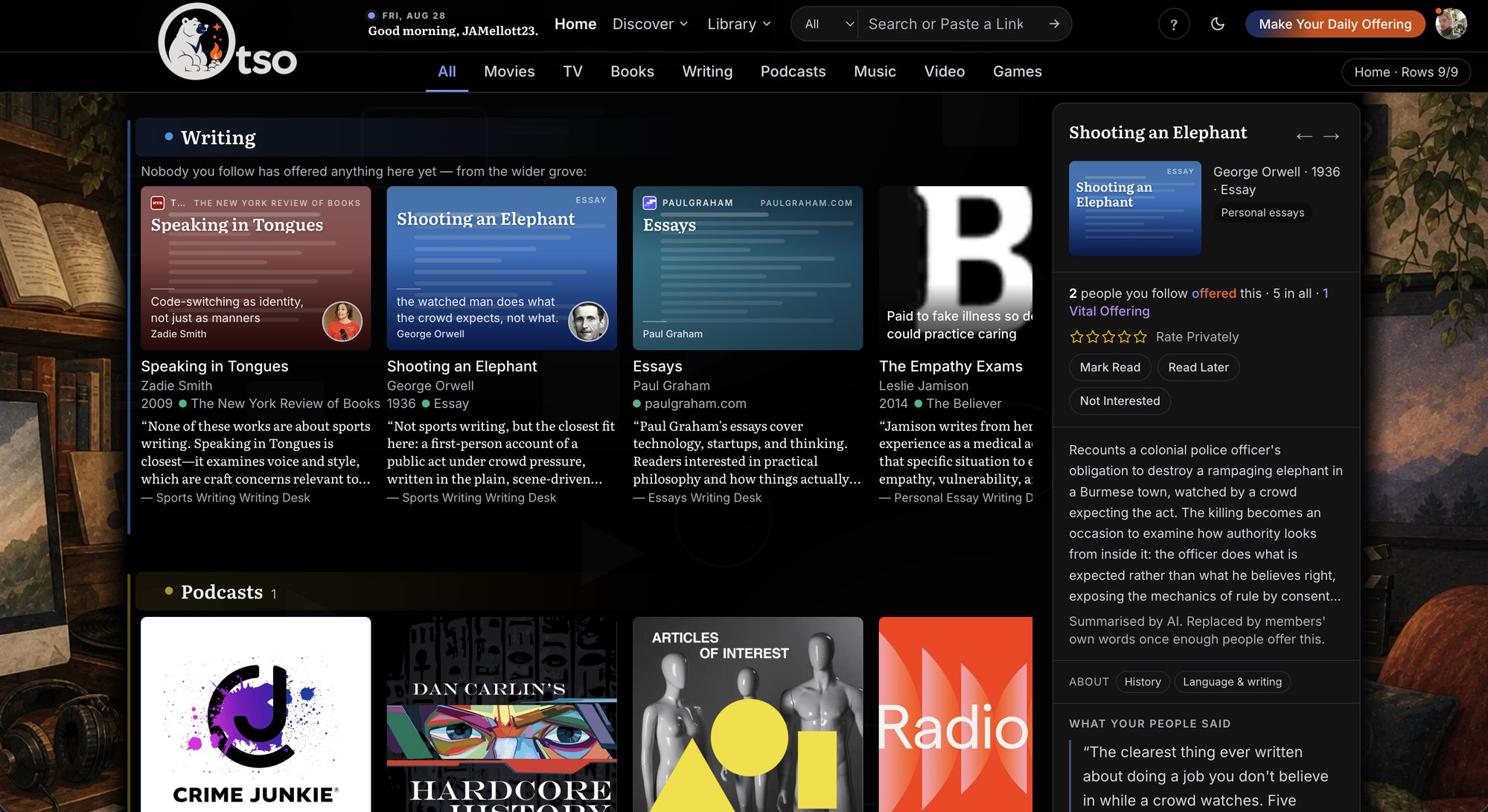The height and width of the screenshot is (812, 1488).
Task: Open the Speaking in Tongues card thumbnail
Action: [x=255, y=268]
